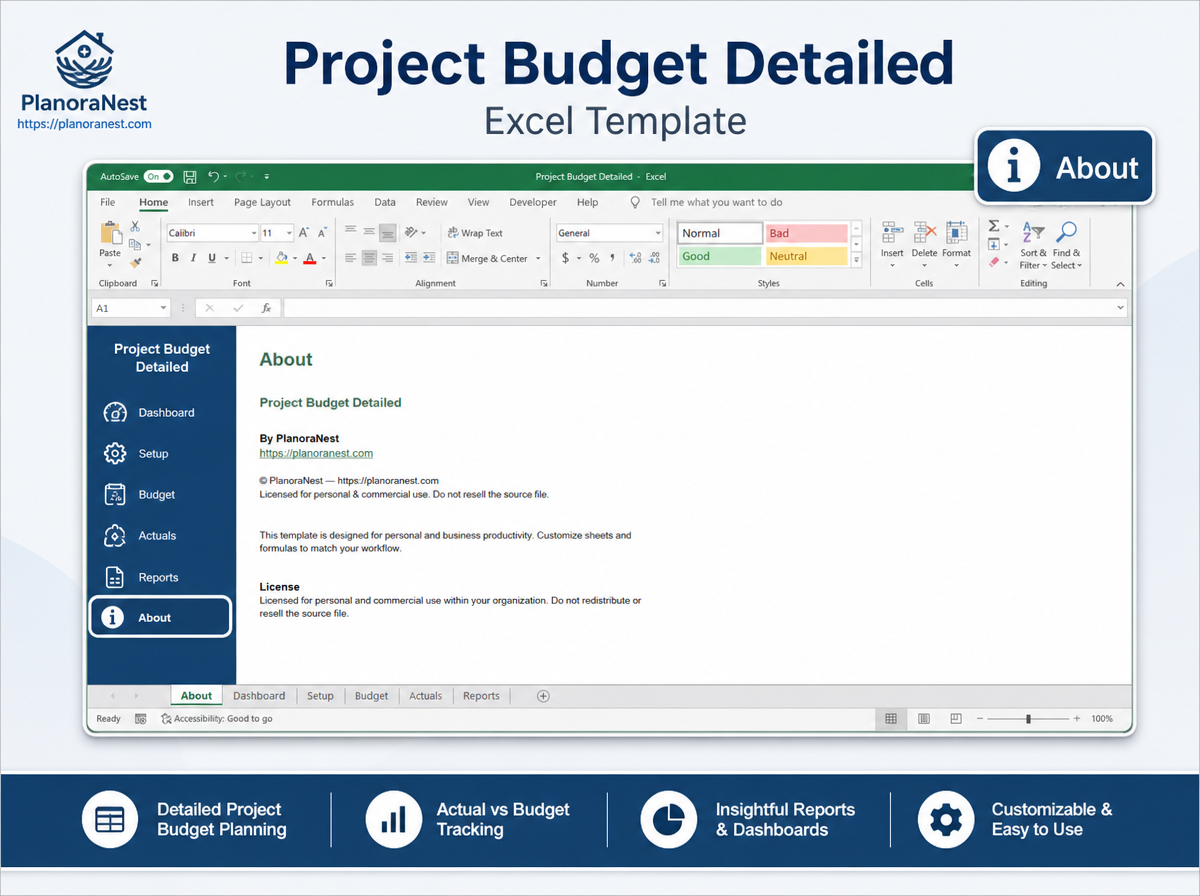The height and width of the screenshot is (896, 1200).
Task: Click the Copy icon
Action: click(135, 243)
